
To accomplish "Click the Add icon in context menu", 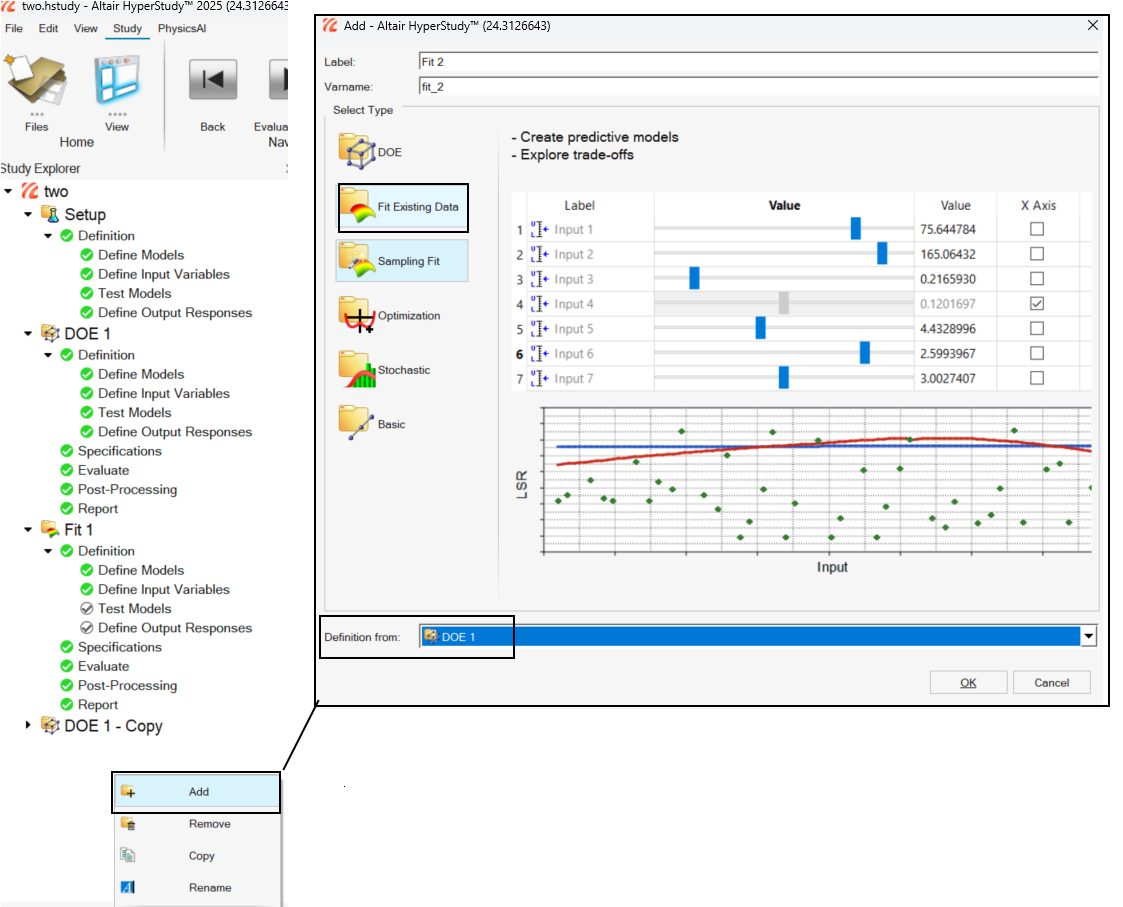I will point(128,792).
